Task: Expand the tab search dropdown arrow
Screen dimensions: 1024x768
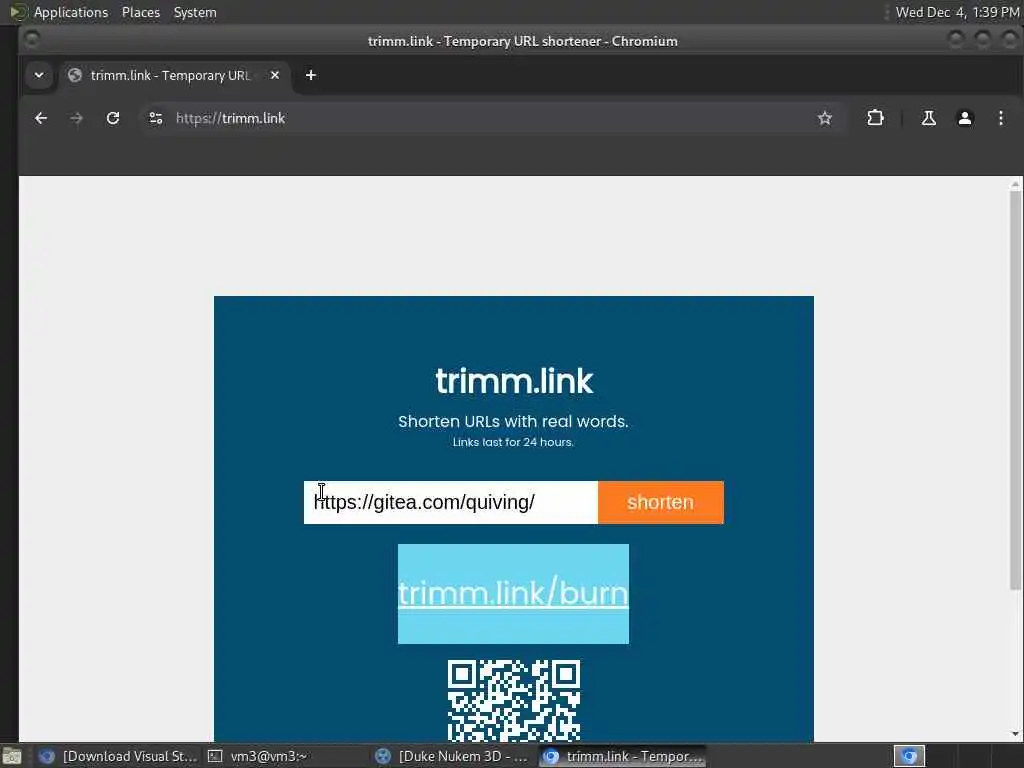Action: point(39,75)
